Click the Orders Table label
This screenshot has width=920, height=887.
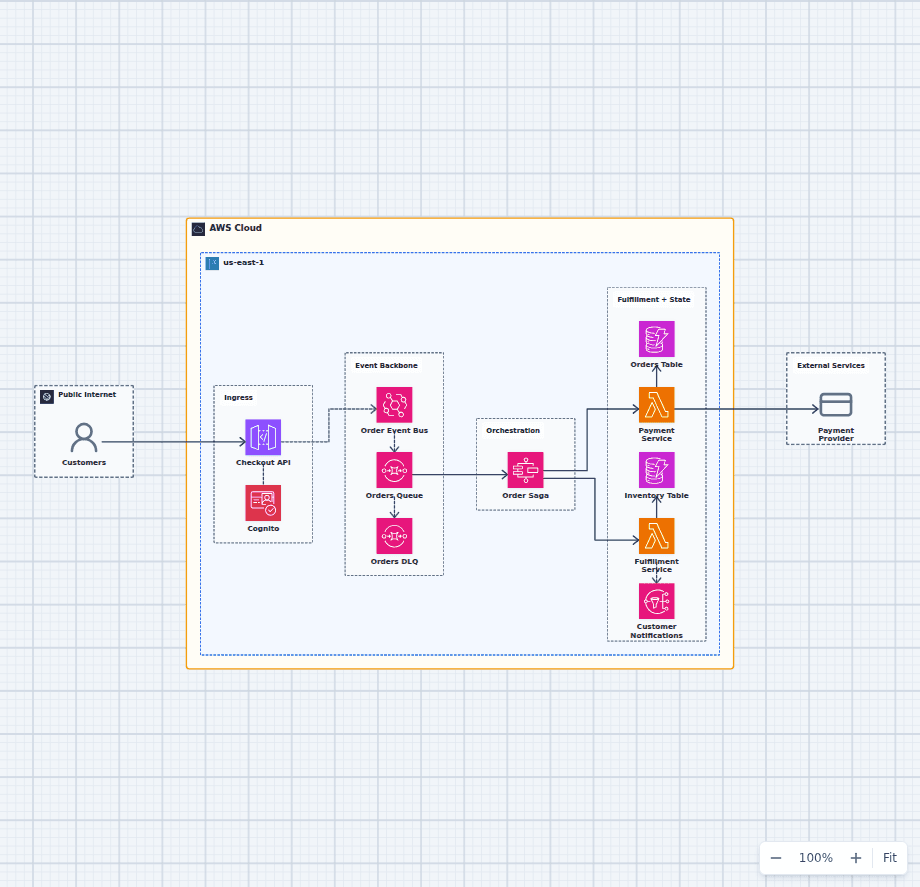point(657,364)
